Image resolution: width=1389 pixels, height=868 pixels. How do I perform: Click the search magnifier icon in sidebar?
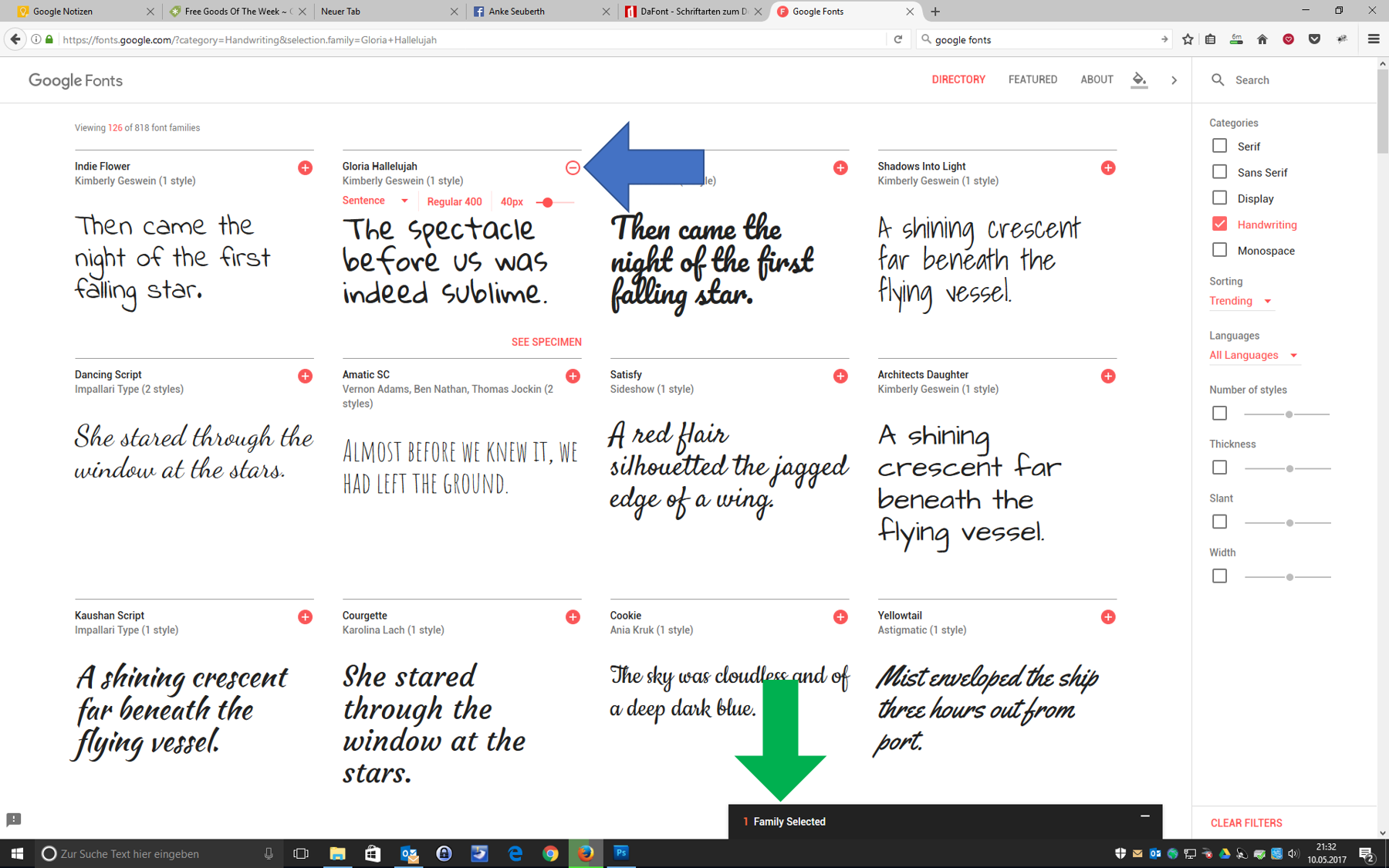coord(1218,79)
